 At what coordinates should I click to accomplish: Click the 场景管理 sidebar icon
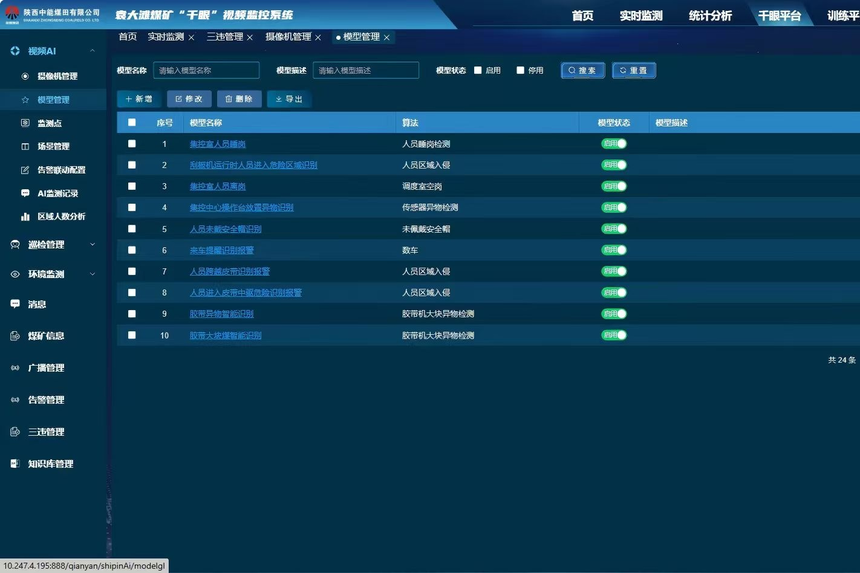pos(25,146)
